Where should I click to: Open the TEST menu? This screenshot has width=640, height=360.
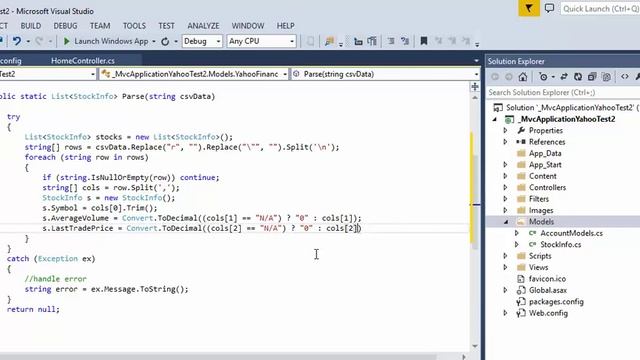(x=167, y=26)
